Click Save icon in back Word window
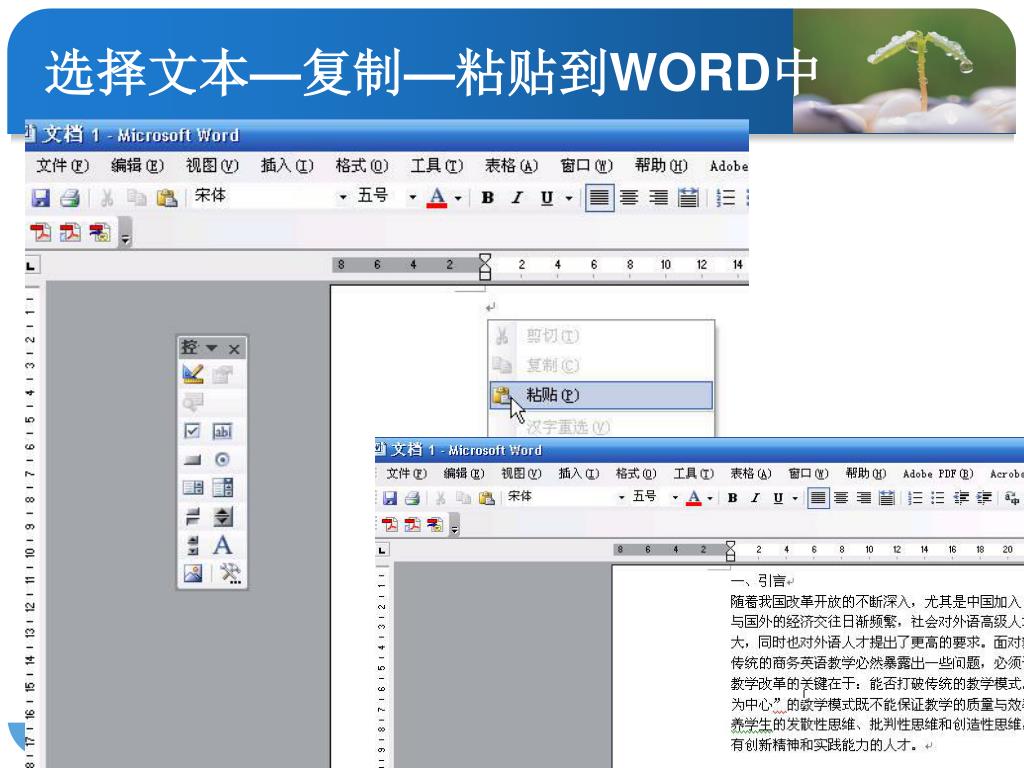This screenshot has width=1024, height=768. click(40, 197)
